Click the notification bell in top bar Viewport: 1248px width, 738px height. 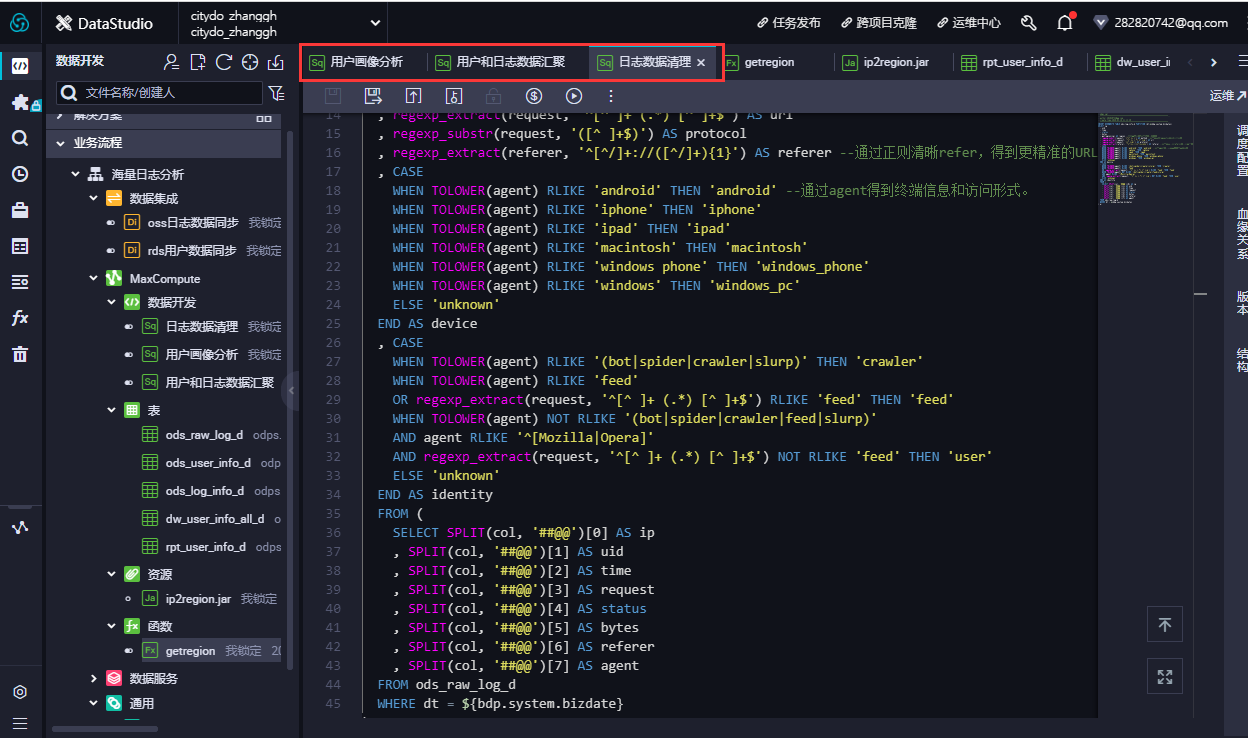click(1064, 22)
